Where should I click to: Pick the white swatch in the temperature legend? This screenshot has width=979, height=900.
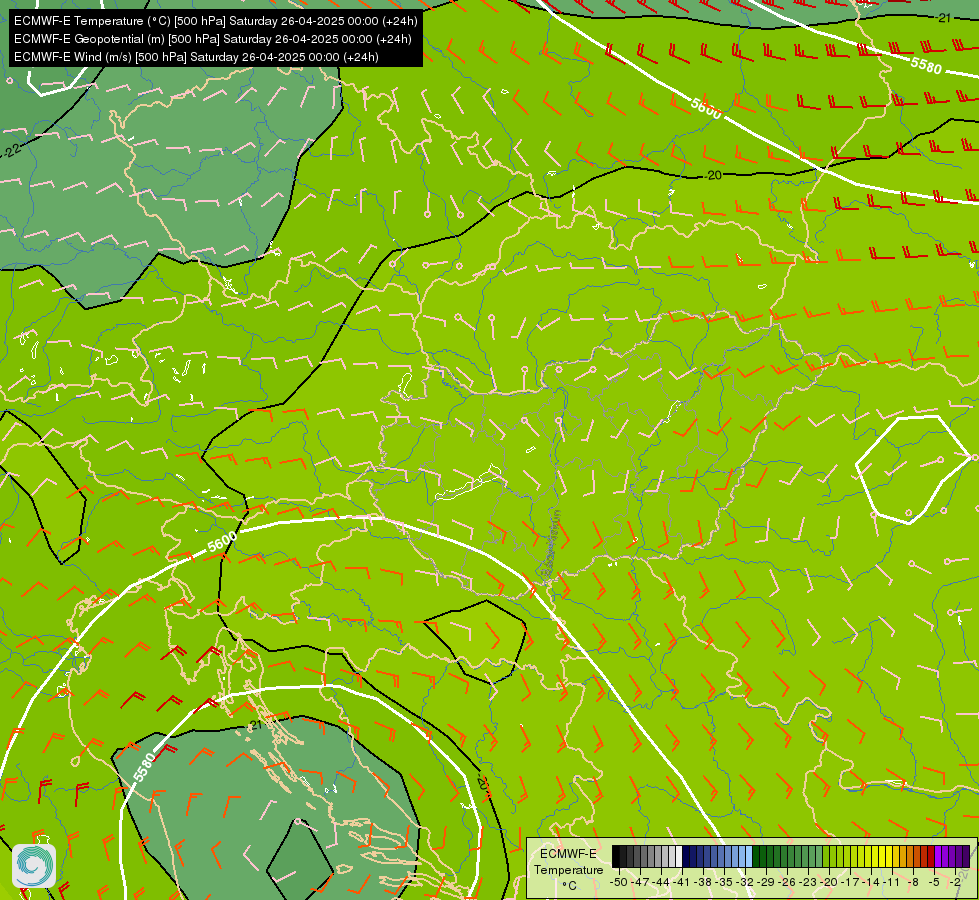tap(679, 856)
